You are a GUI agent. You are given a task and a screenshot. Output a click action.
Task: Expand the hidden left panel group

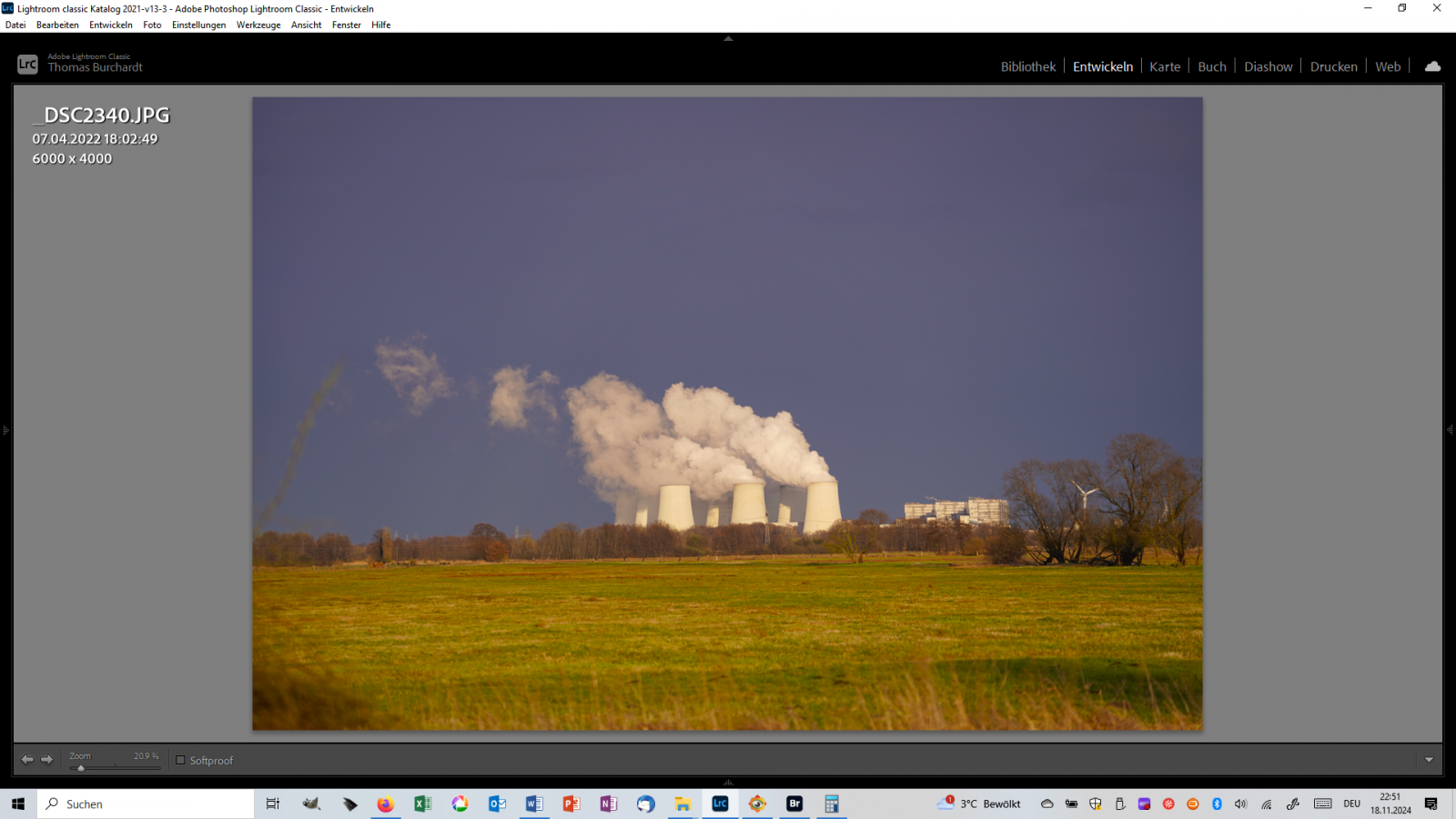click(x=5, y=430)
